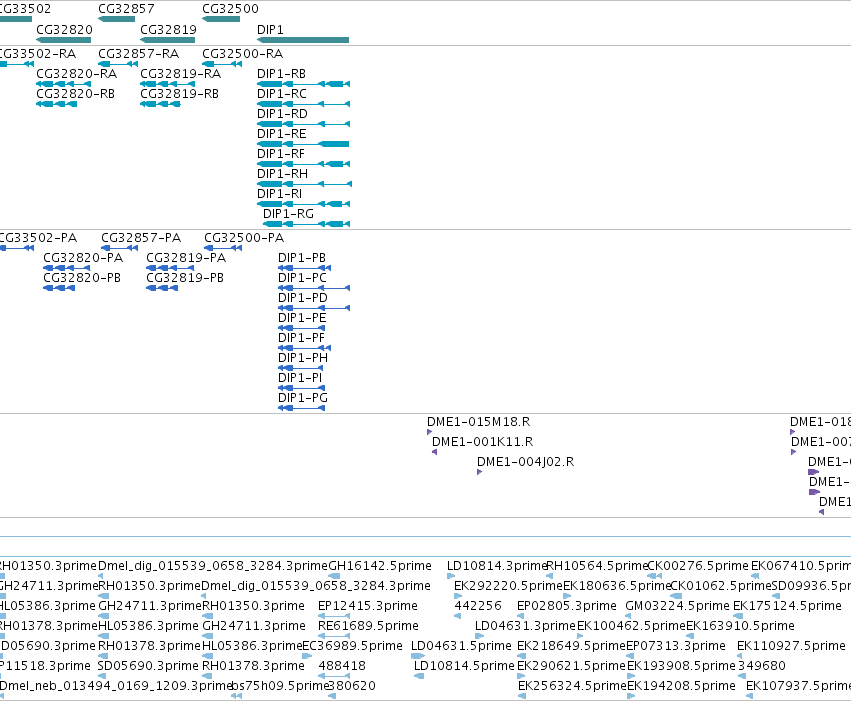The width and height of the screenshot is (851, 701).
Task: Open the DIP1-PF protein label
Action: pyautogui.click(x=301, y=338)
